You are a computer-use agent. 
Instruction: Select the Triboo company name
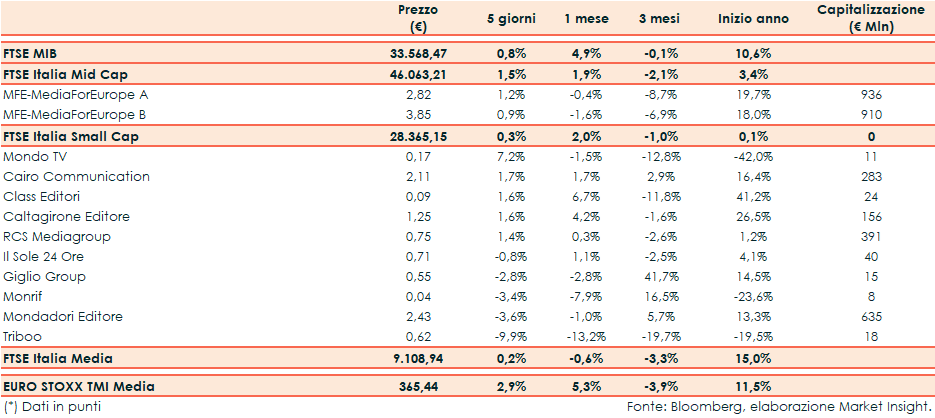23,337
